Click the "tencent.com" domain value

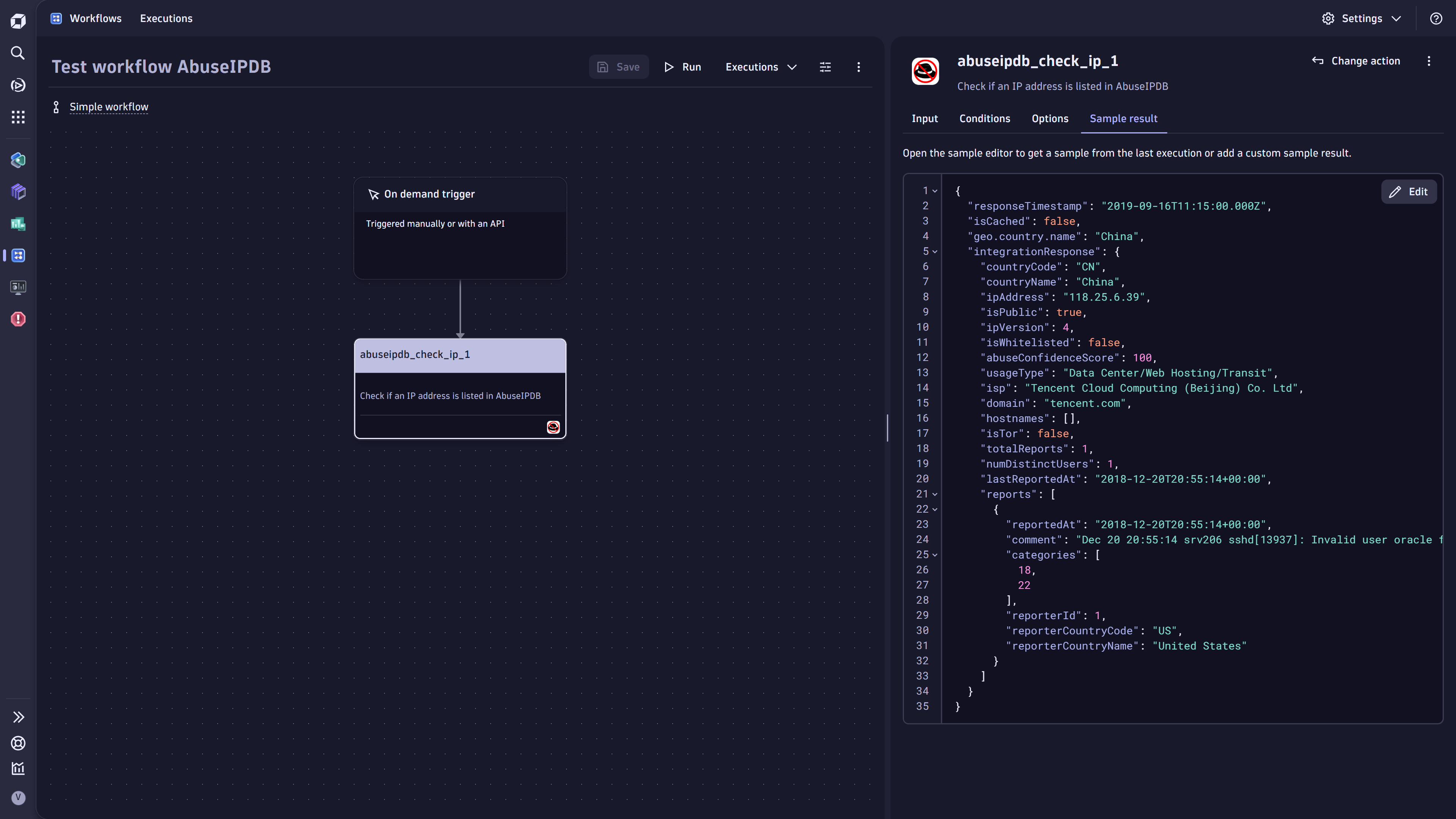1085,403
